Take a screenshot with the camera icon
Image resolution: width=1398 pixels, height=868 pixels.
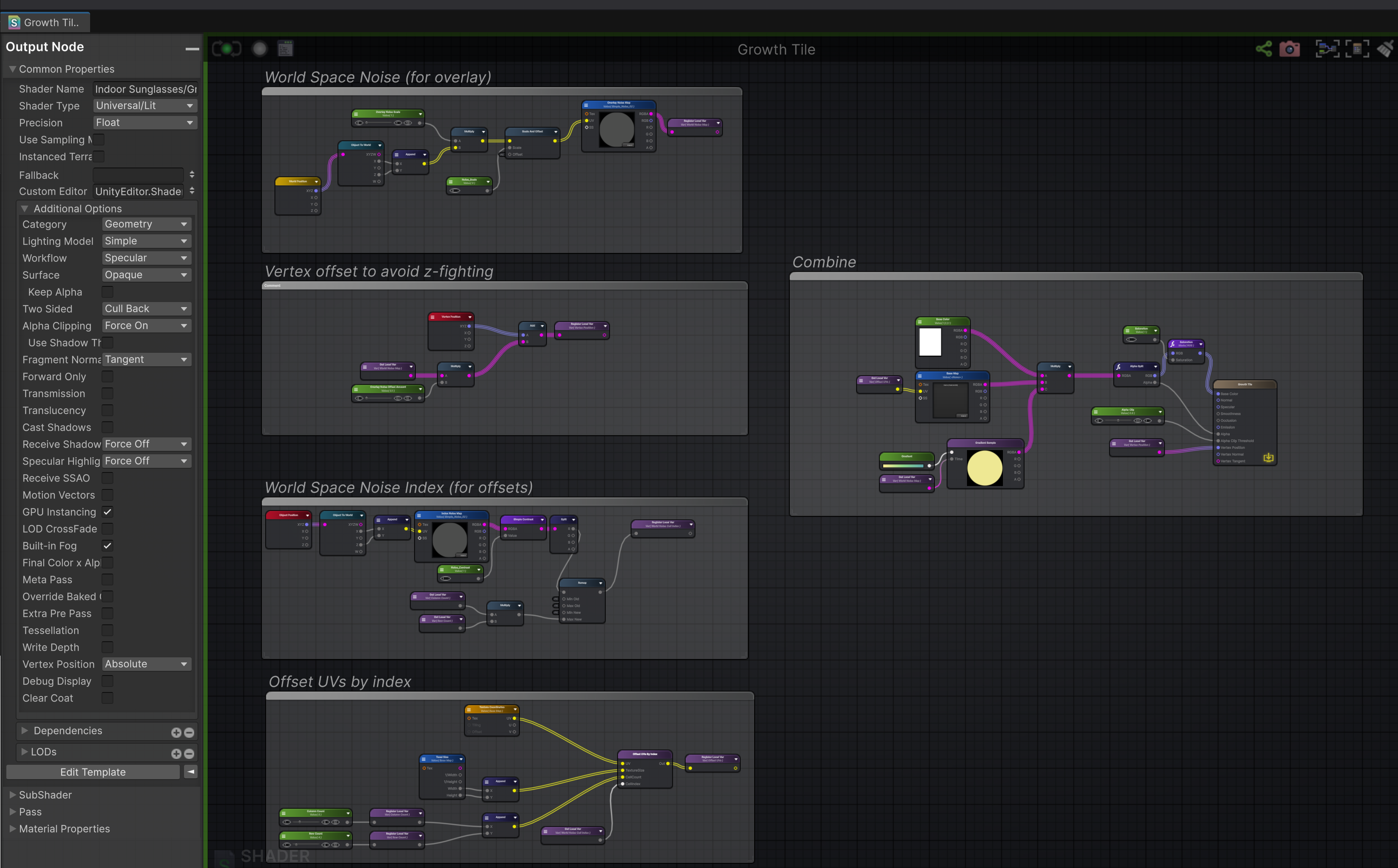click(x=1290, y=49)
